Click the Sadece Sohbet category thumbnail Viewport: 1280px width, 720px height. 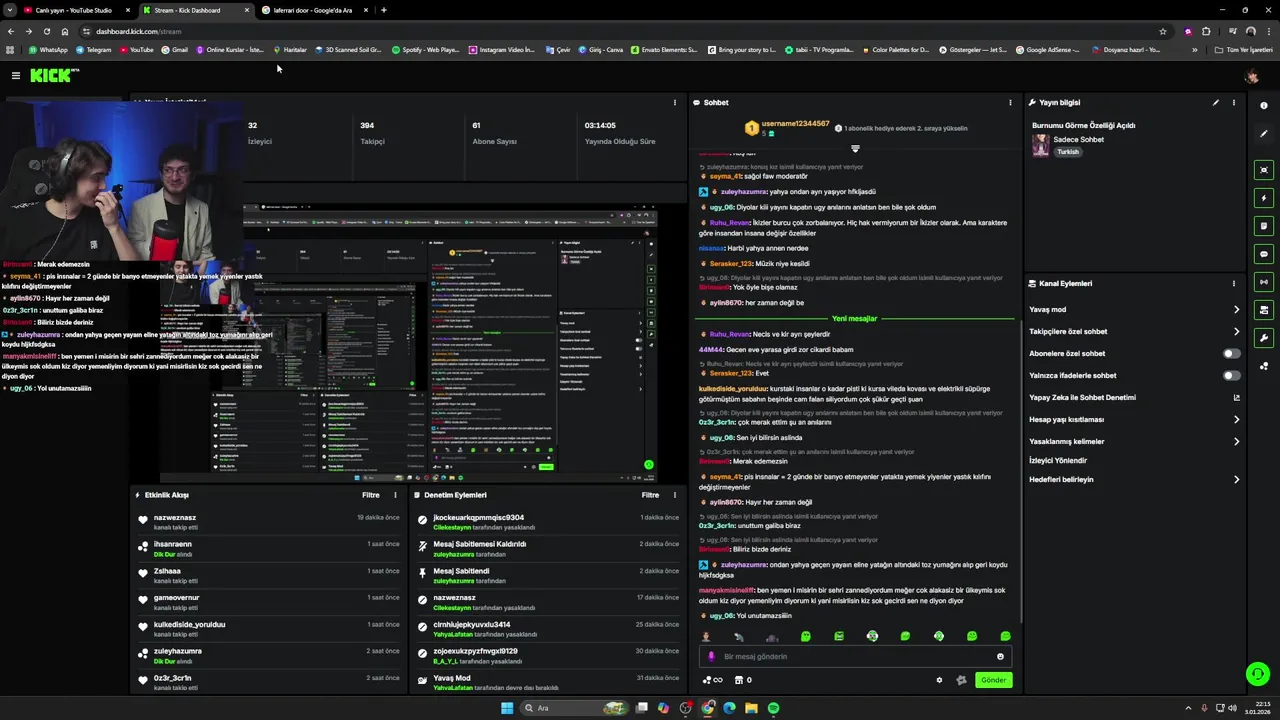1041,146
